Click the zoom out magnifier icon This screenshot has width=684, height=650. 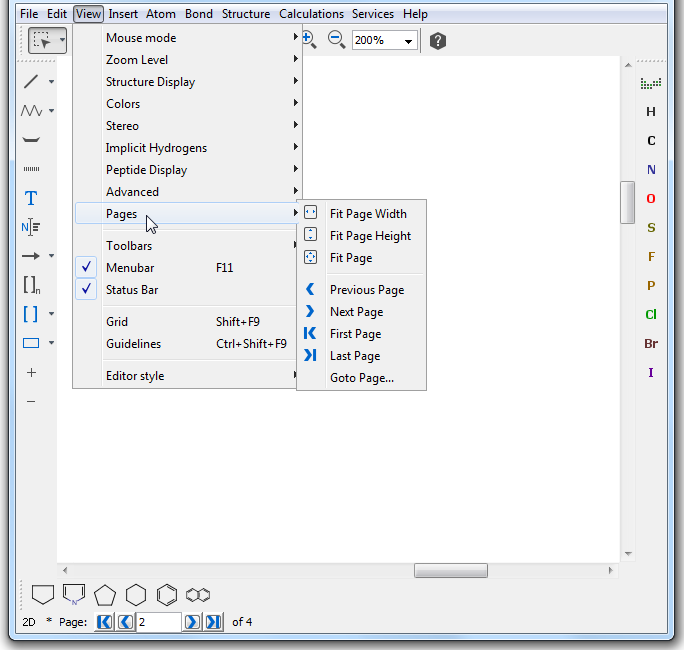point(337,40)
